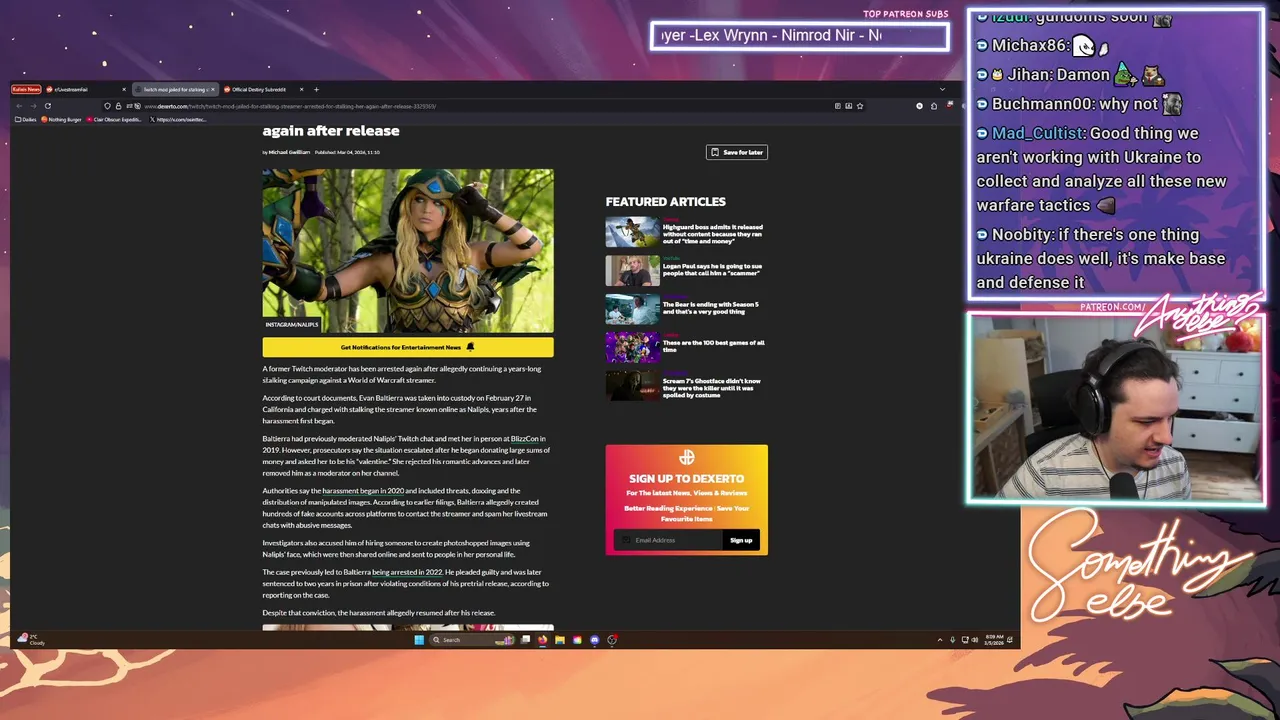
Task: Open The Bear is ending article
Action: (711, 308)
